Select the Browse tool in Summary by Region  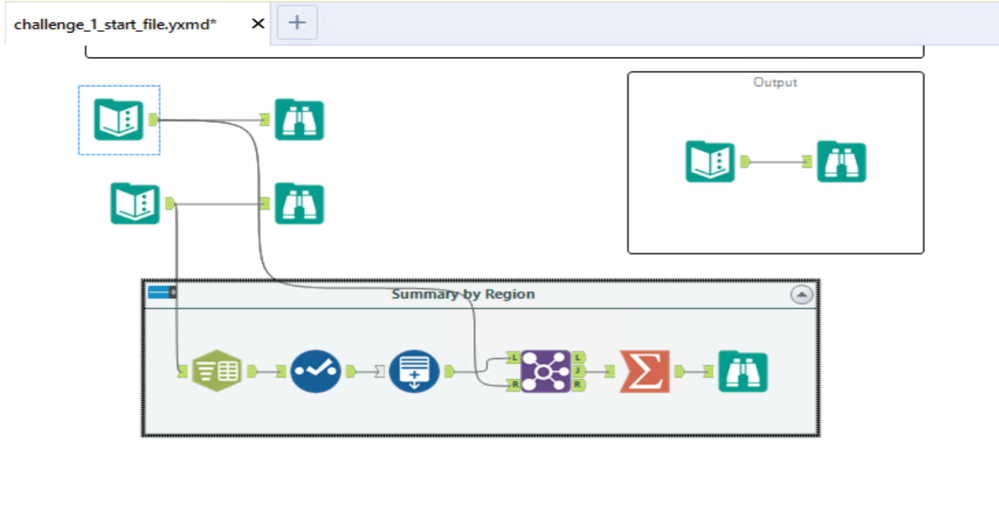743,371
